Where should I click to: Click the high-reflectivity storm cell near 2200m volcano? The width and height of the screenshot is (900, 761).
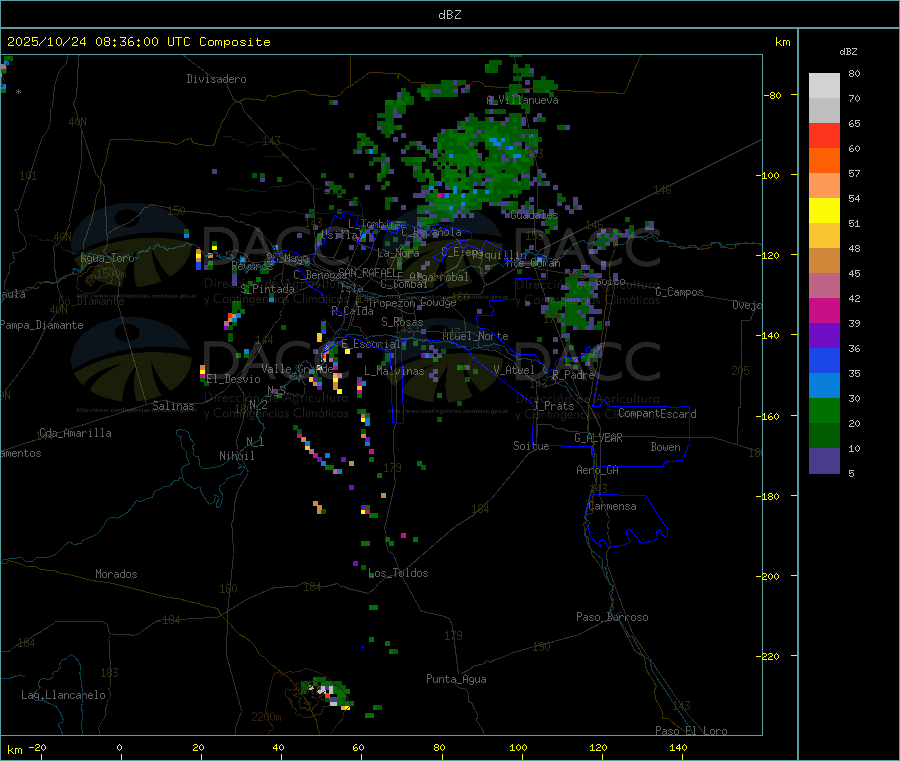(x=325, y=692)
